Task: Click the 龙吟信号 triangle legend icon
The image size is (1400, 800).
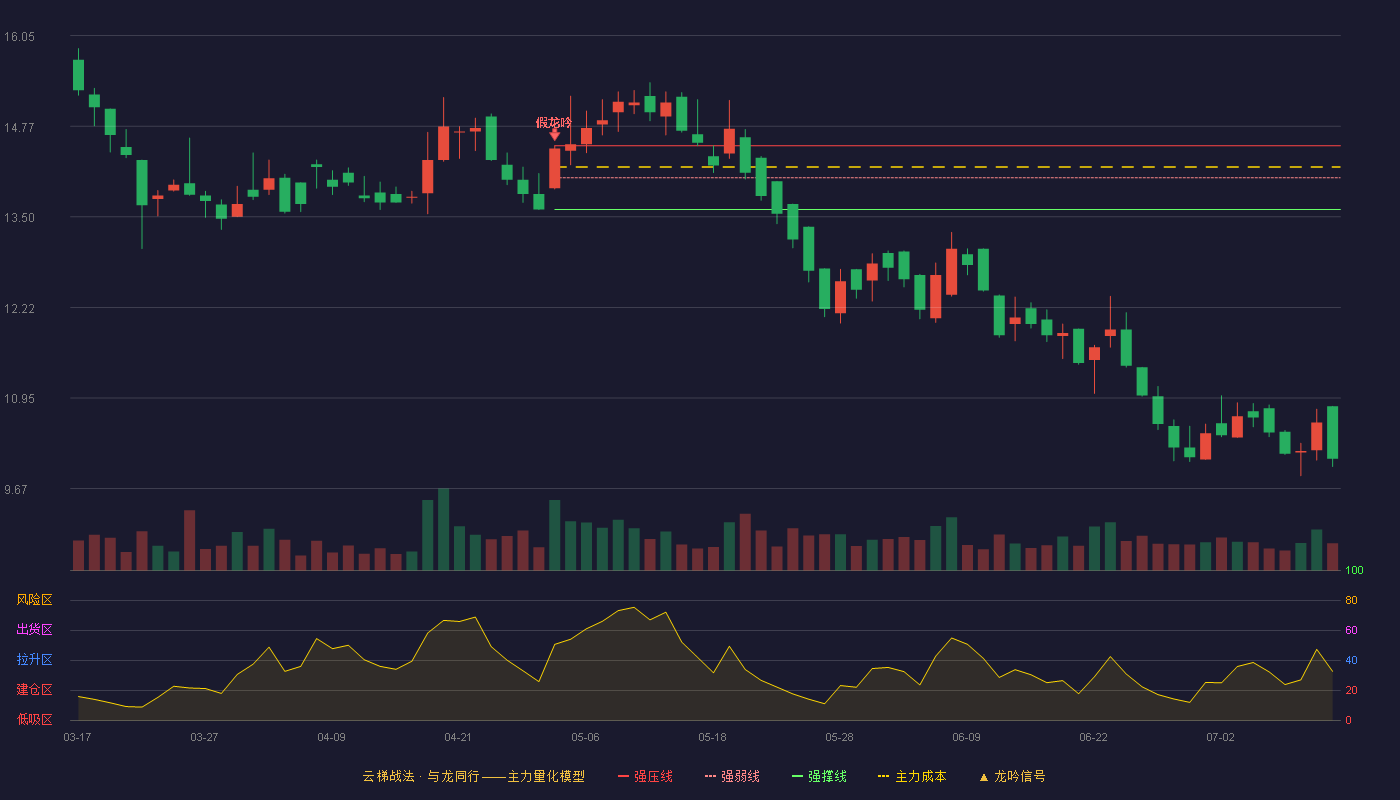Action: (x=983, y=777)
